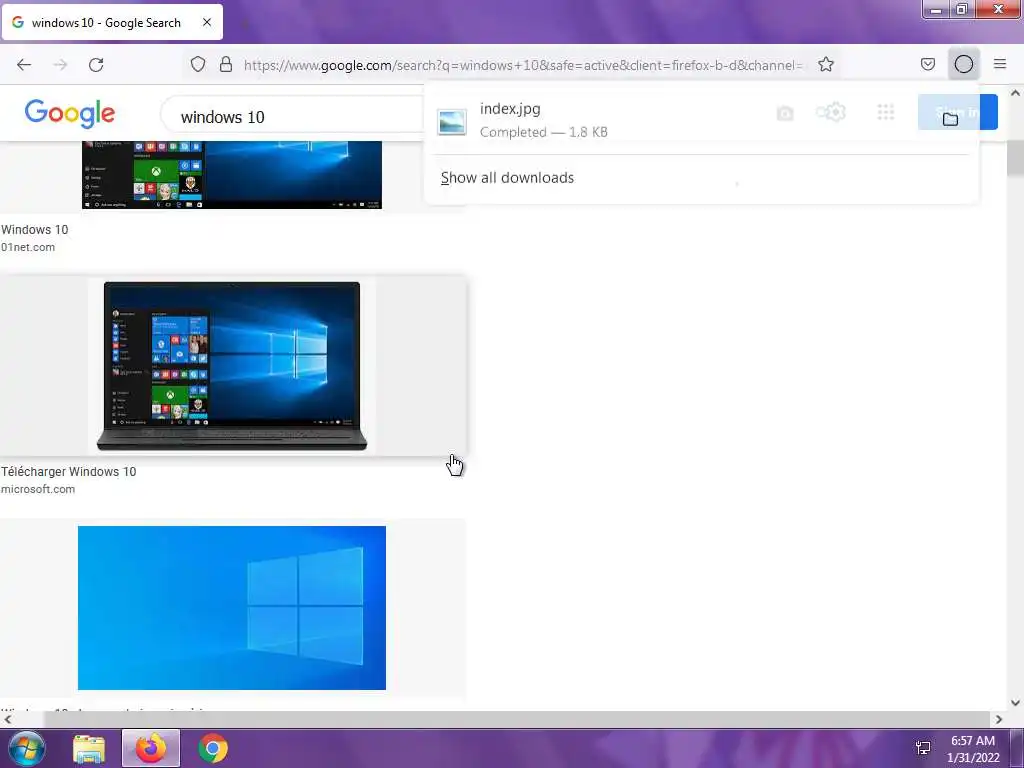Viewport: 1024px width, 768px height.
Task: Close the windows 10 - Google Search tab
Action: tap(207, 22)
